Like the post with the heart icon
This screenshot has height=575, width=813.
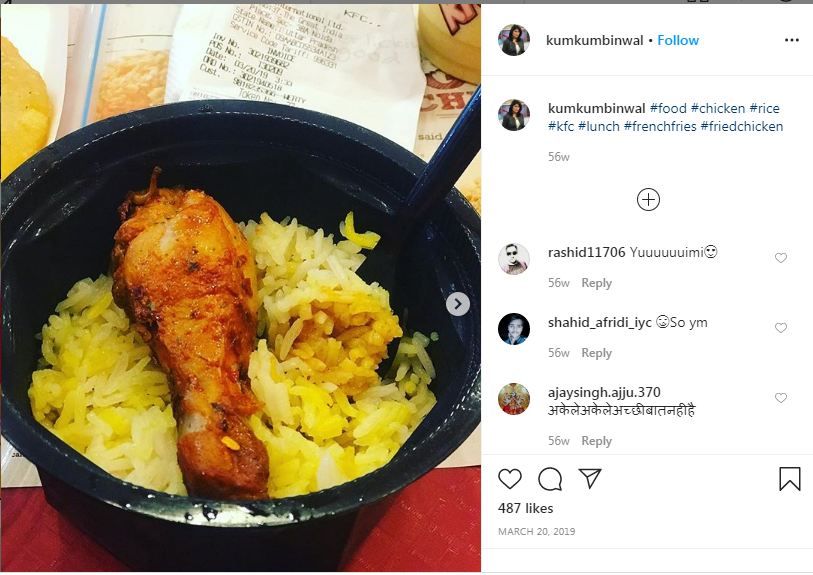[510, 479]
